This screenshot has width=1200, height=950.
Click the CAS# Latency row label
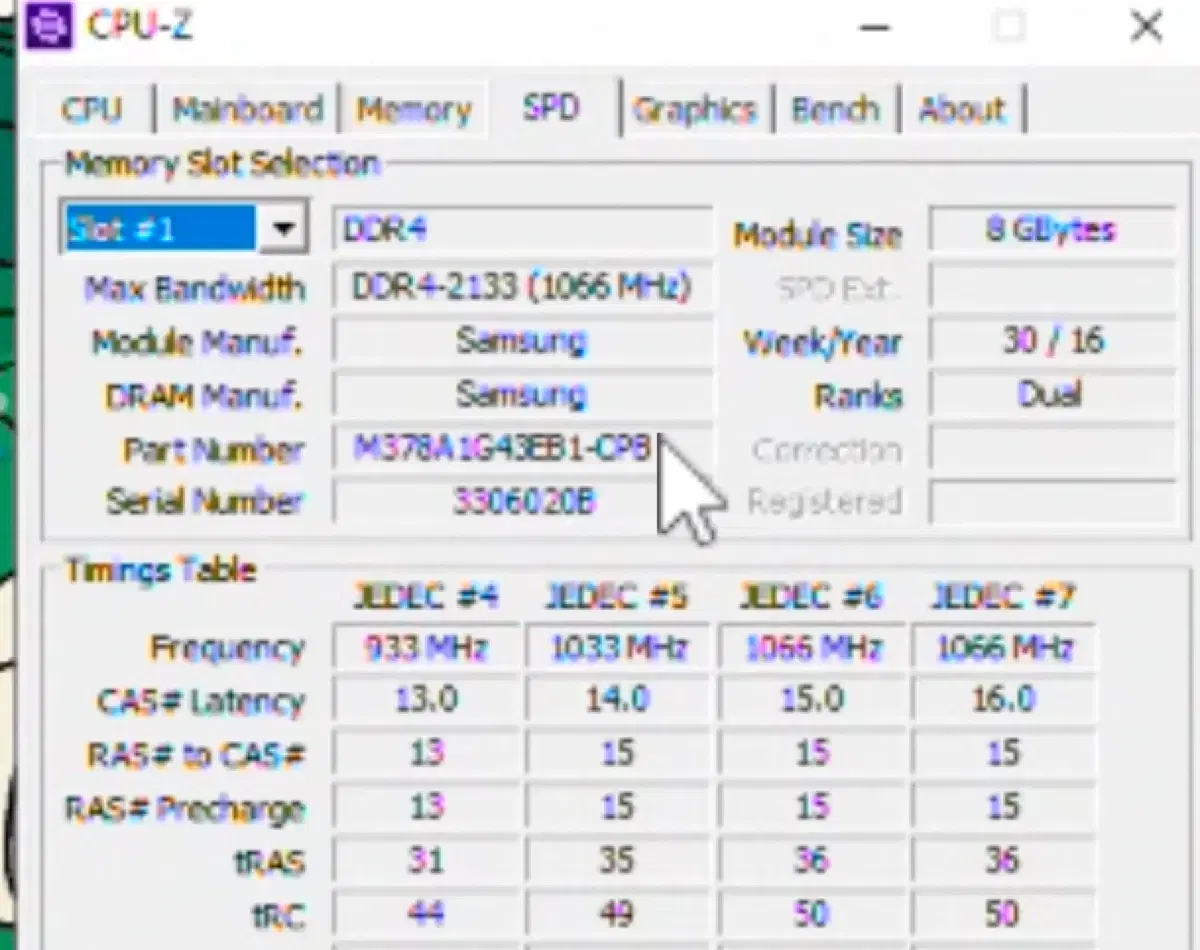click(x=200, y=702)
